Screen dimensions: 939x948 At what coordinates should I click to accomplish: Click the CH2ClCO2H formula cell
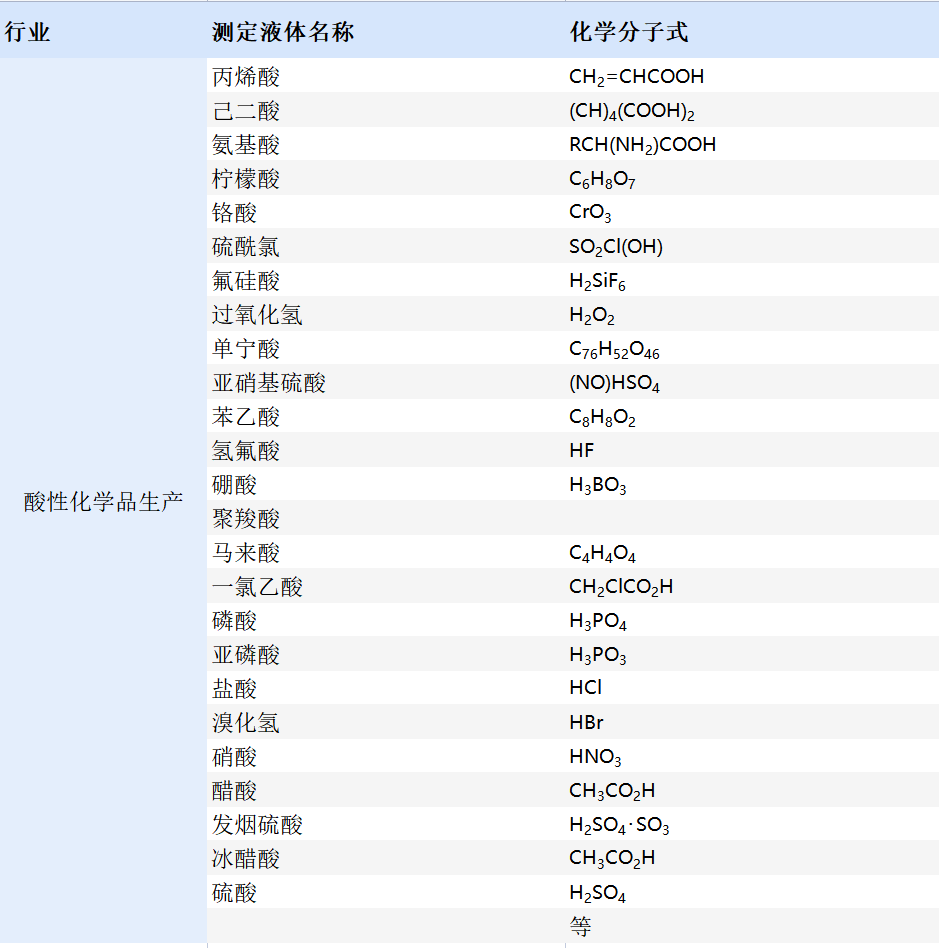[621, 587]
